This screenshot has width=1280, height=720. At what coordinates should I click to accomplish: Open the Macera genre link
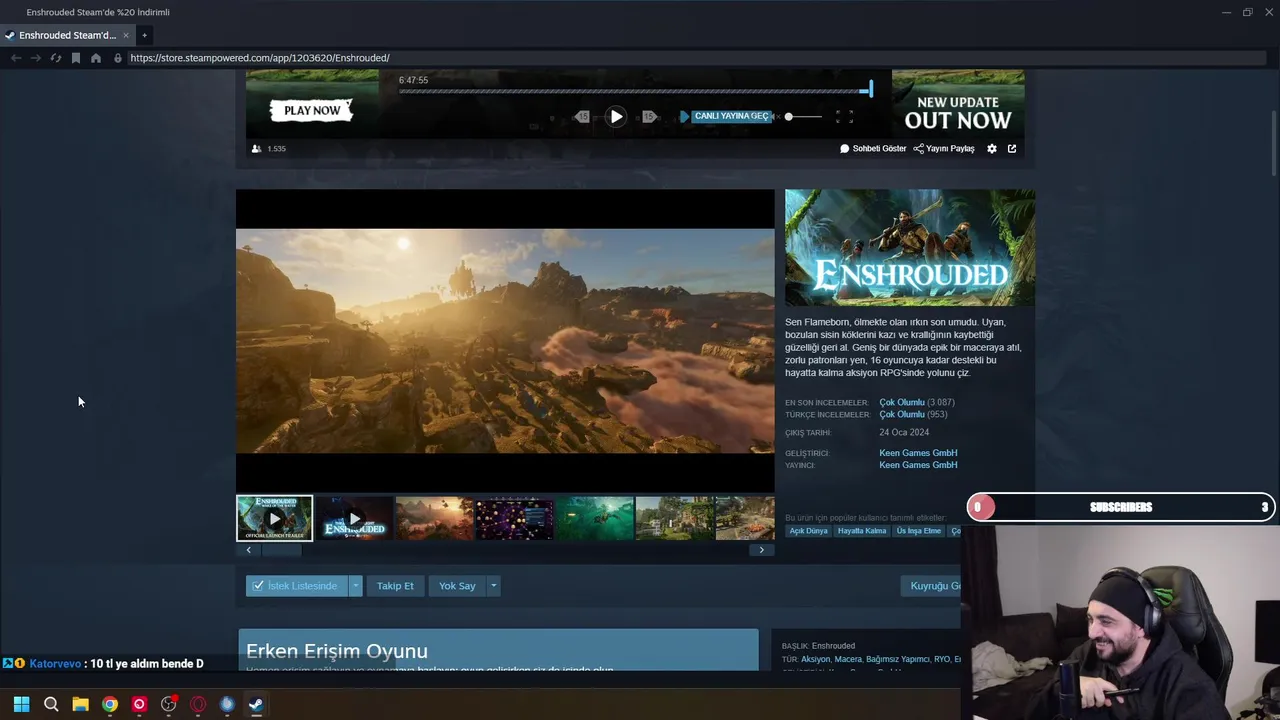848,659
